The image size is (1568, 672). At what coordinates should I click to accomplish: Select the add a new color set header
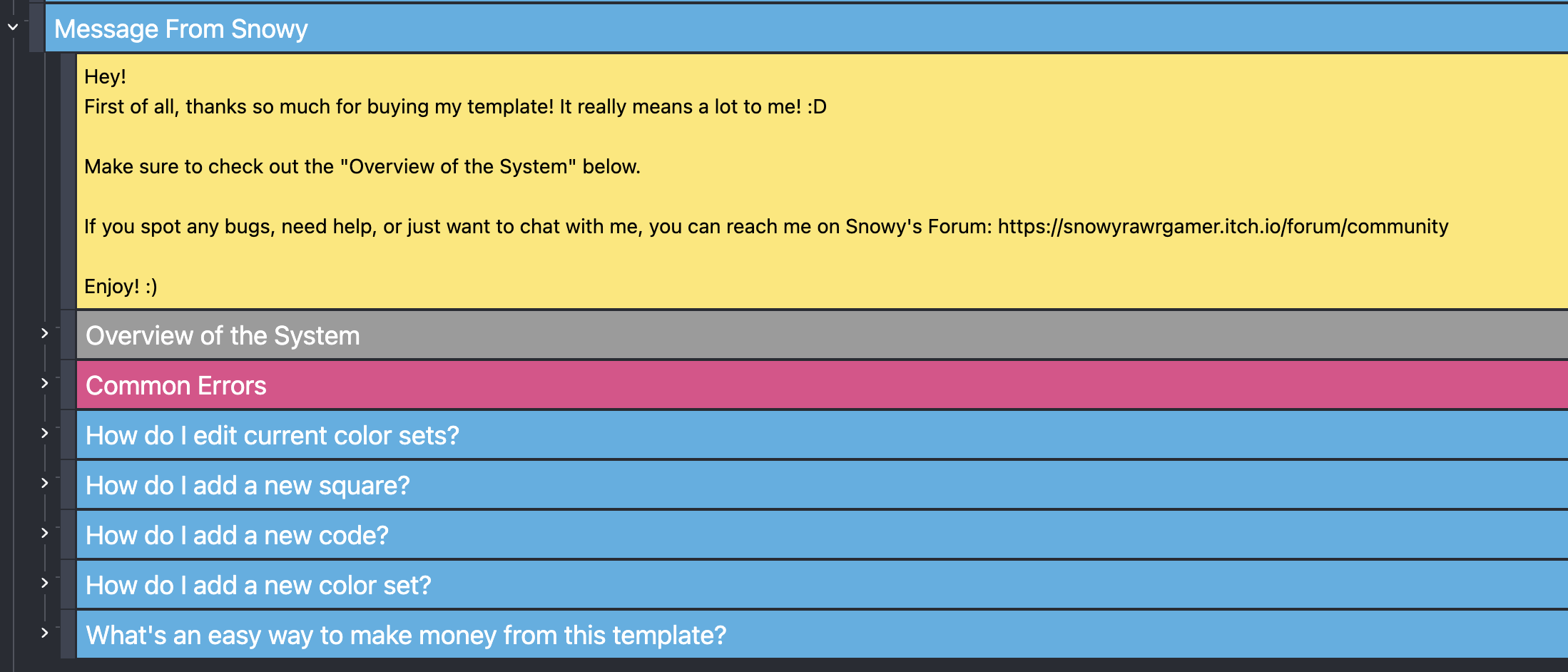click(x=258, y=586)
